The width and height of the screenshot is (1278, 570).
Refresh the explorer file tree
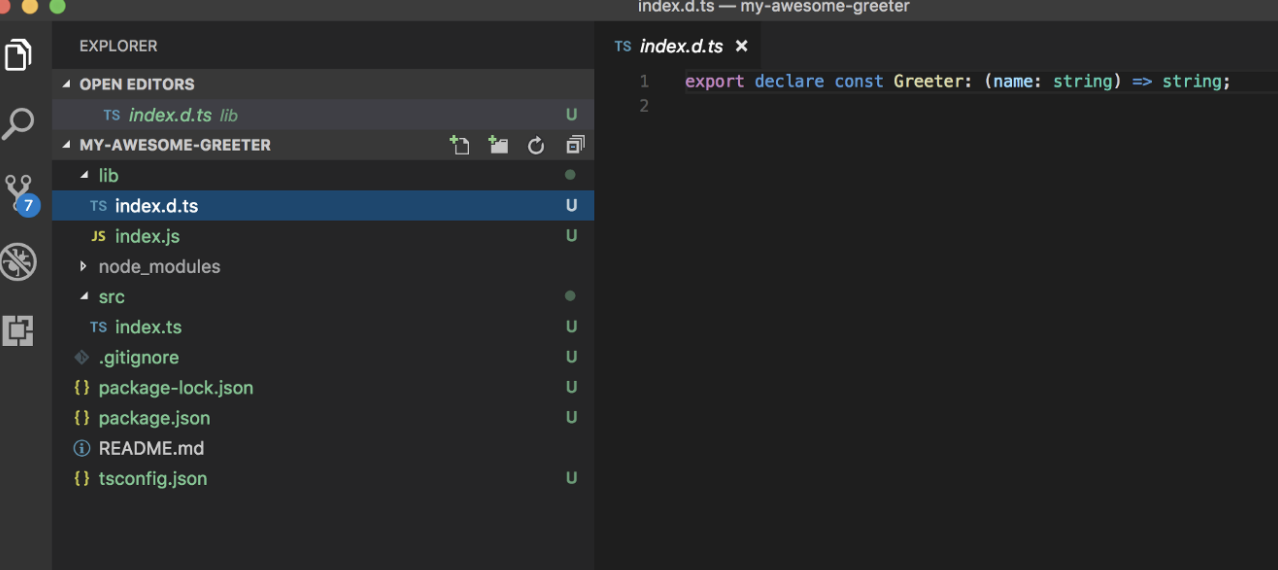(536, 145)
